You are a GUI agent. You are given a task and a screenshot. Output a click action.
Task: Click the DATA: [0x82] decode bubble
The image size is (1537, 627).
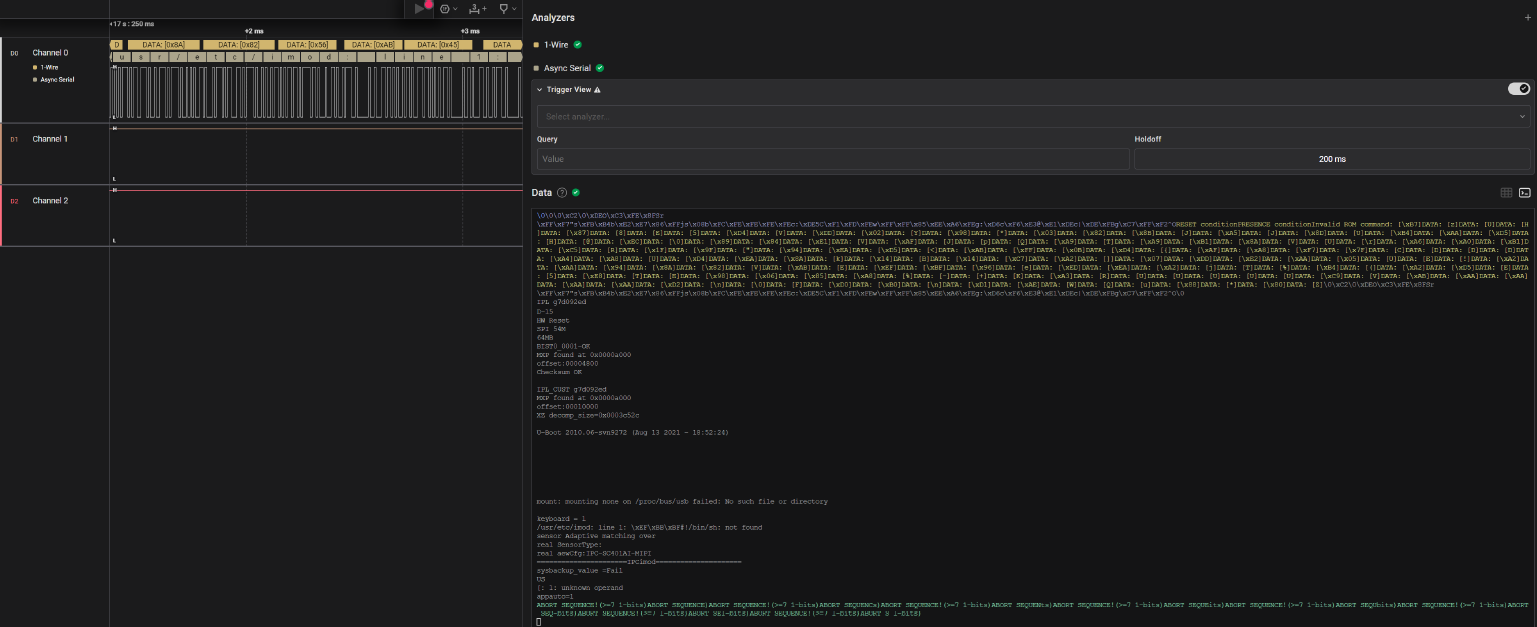237,45
